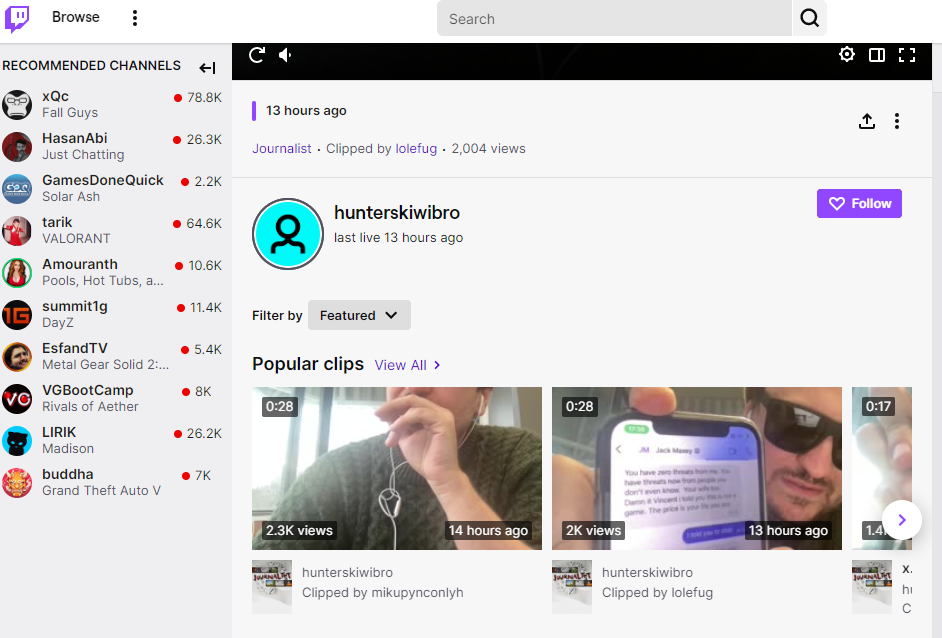Viewport: 942px width, 638px height.
Task: Open hunterskiwibro channel name heading
Action: [397, 213]
